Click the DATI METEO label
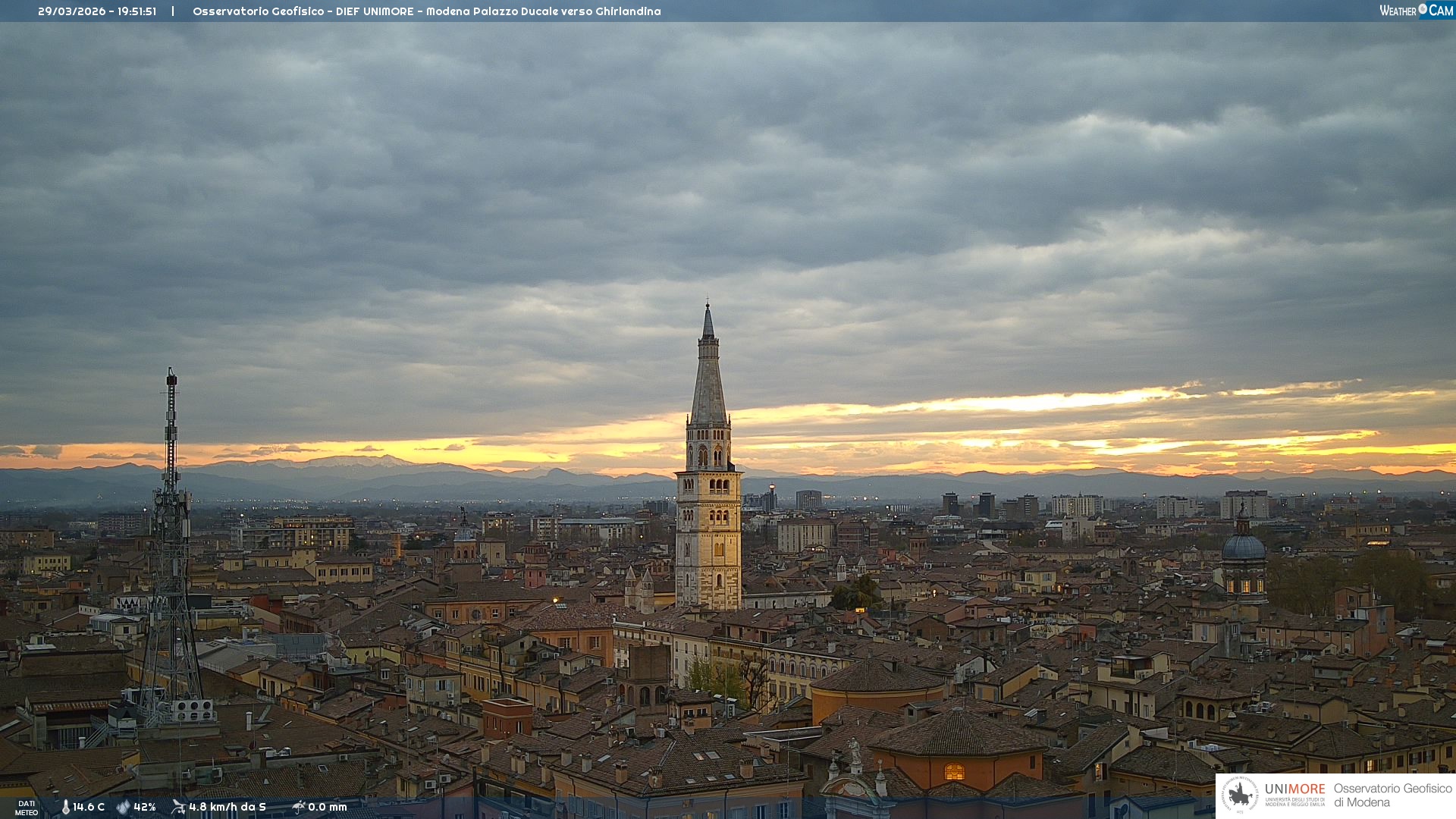Viewport: 1456px width, 819px height. click(x=27, y=808)
